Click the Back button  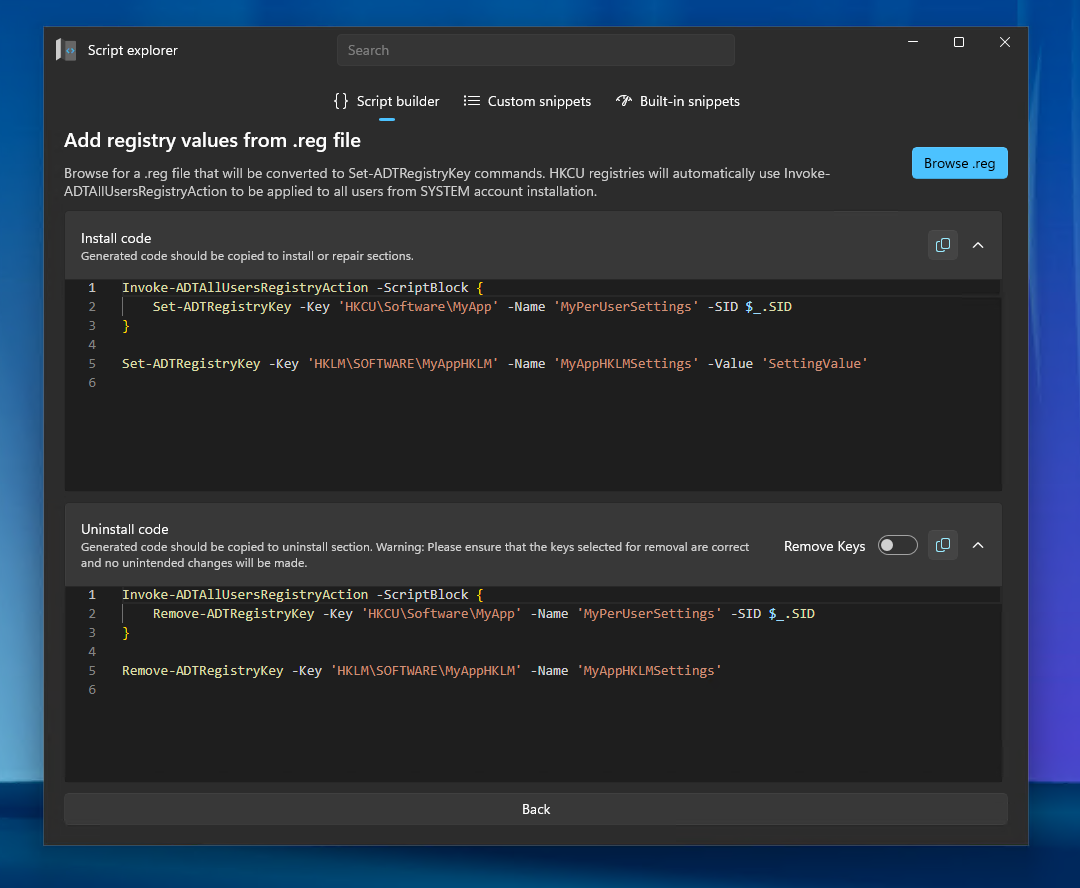[x=536, y=809]
